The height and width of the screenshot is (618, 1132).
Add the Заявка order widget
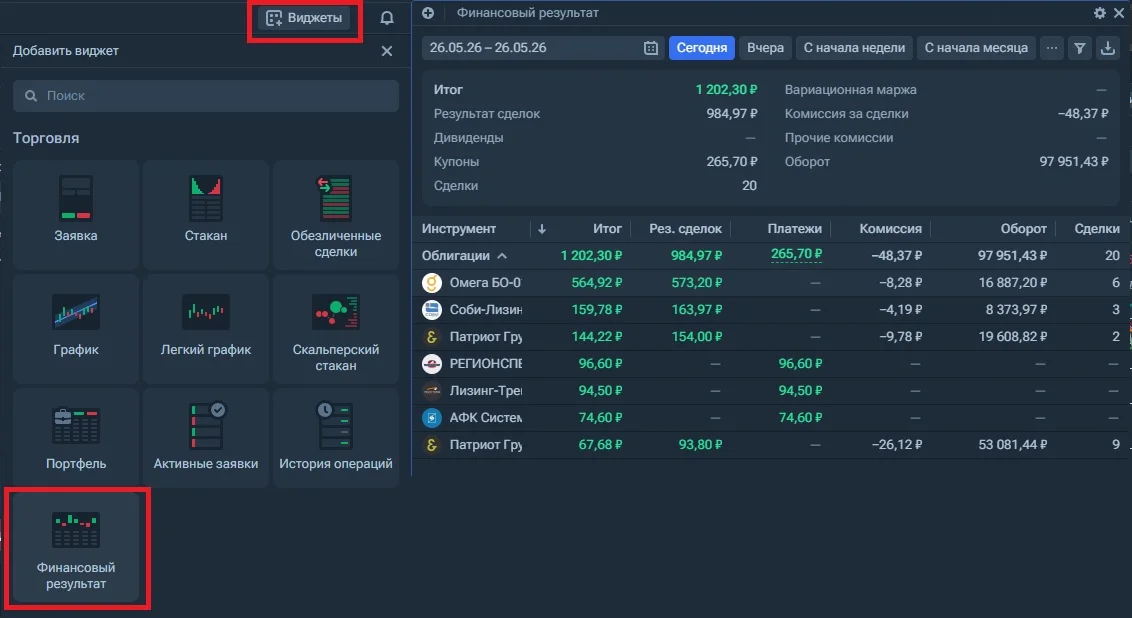coord(76,214)
